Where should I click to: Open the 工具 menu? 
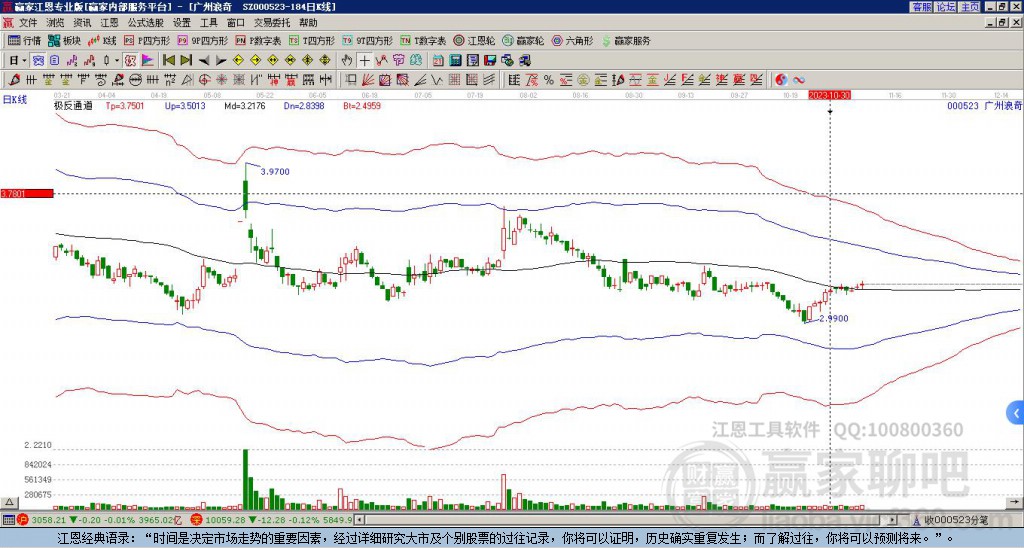[x=208, y=23]
